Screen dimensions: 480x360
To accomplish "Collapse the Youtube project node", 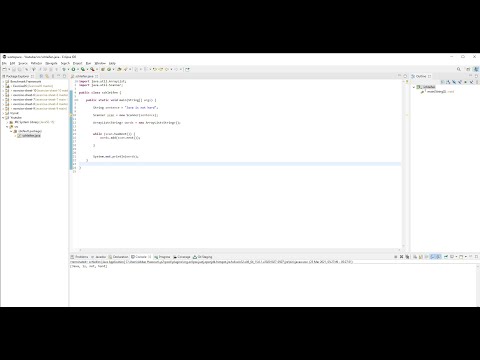I will pyautogui.click(x=3, y=118).
